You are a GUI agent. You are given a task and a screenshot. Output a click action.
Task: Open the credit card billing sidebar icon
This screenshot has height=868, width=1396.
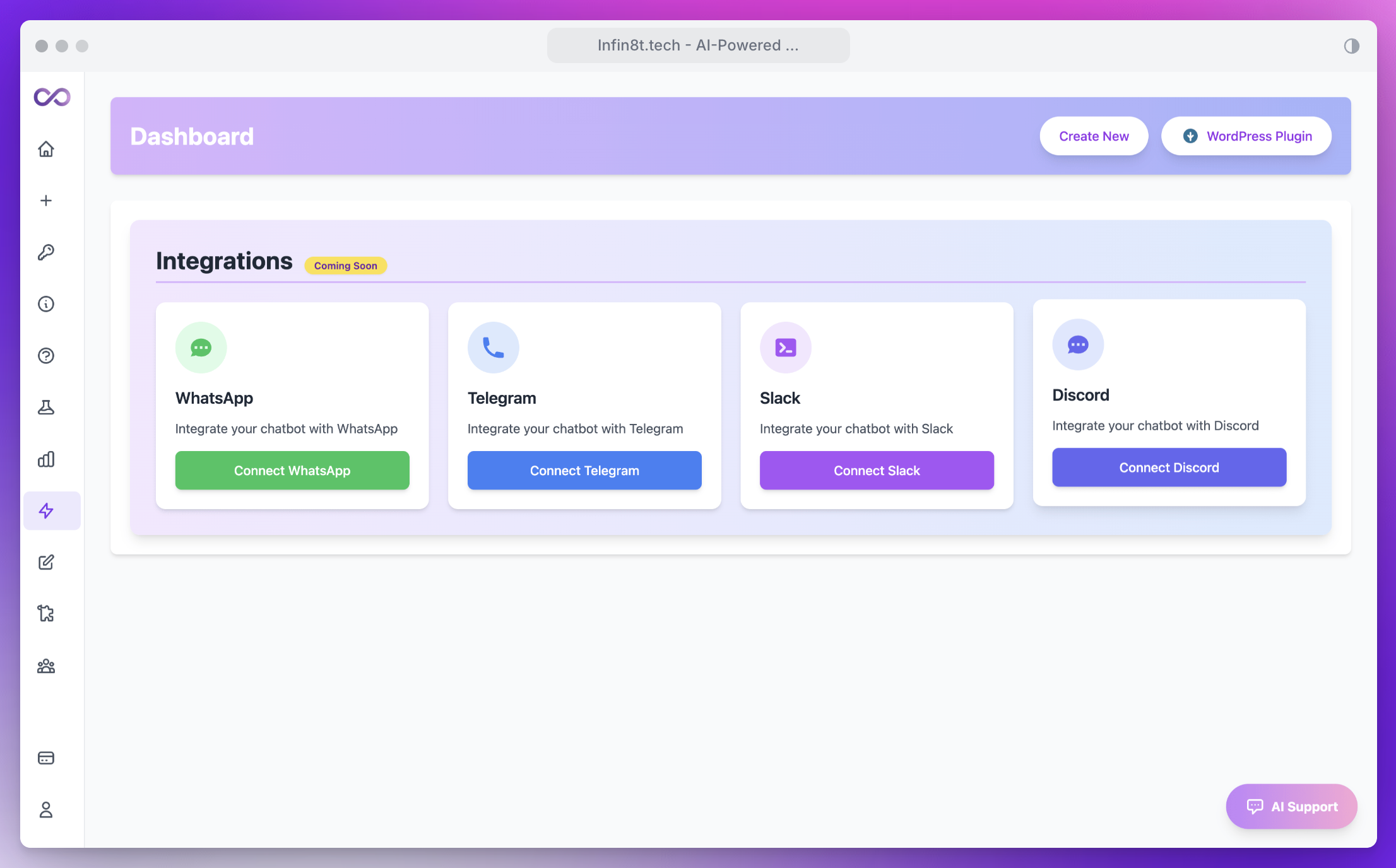46,758
